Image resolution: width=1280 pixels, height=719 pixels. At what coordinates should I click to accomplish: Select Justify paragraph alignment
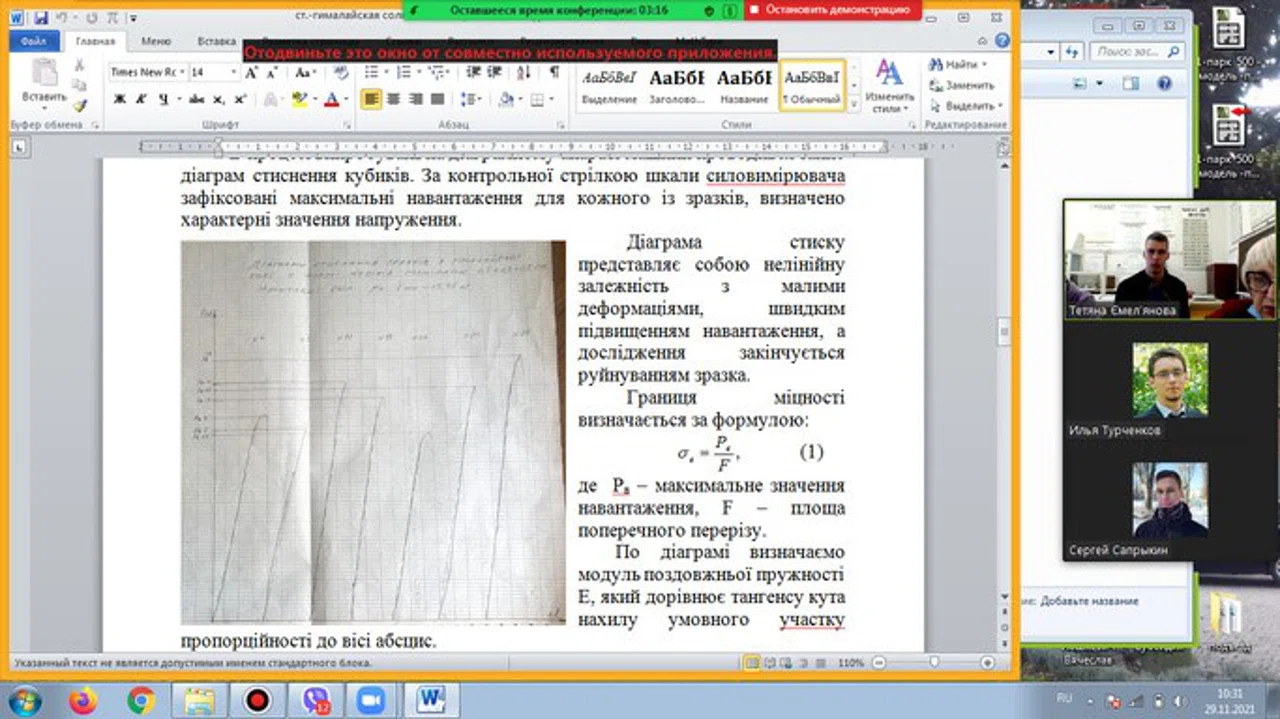[437, 99]
